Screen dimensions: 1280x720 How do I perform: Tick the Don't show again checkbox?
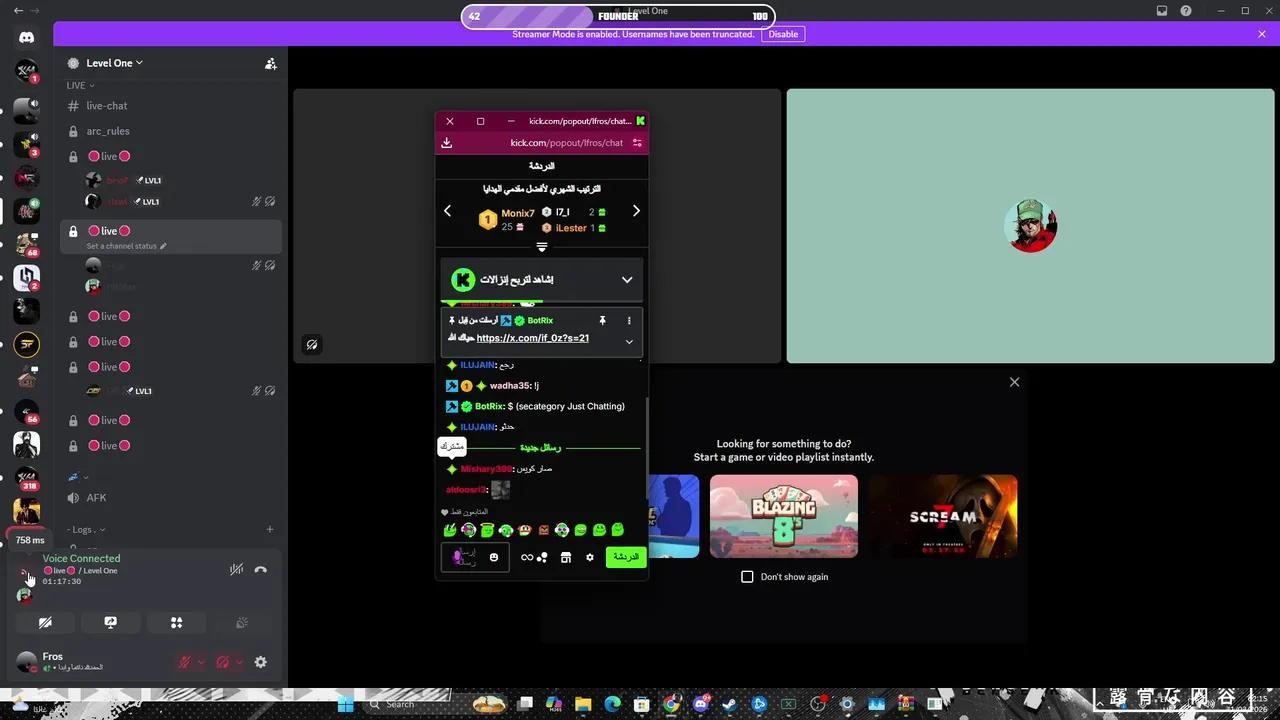point(747,577)
